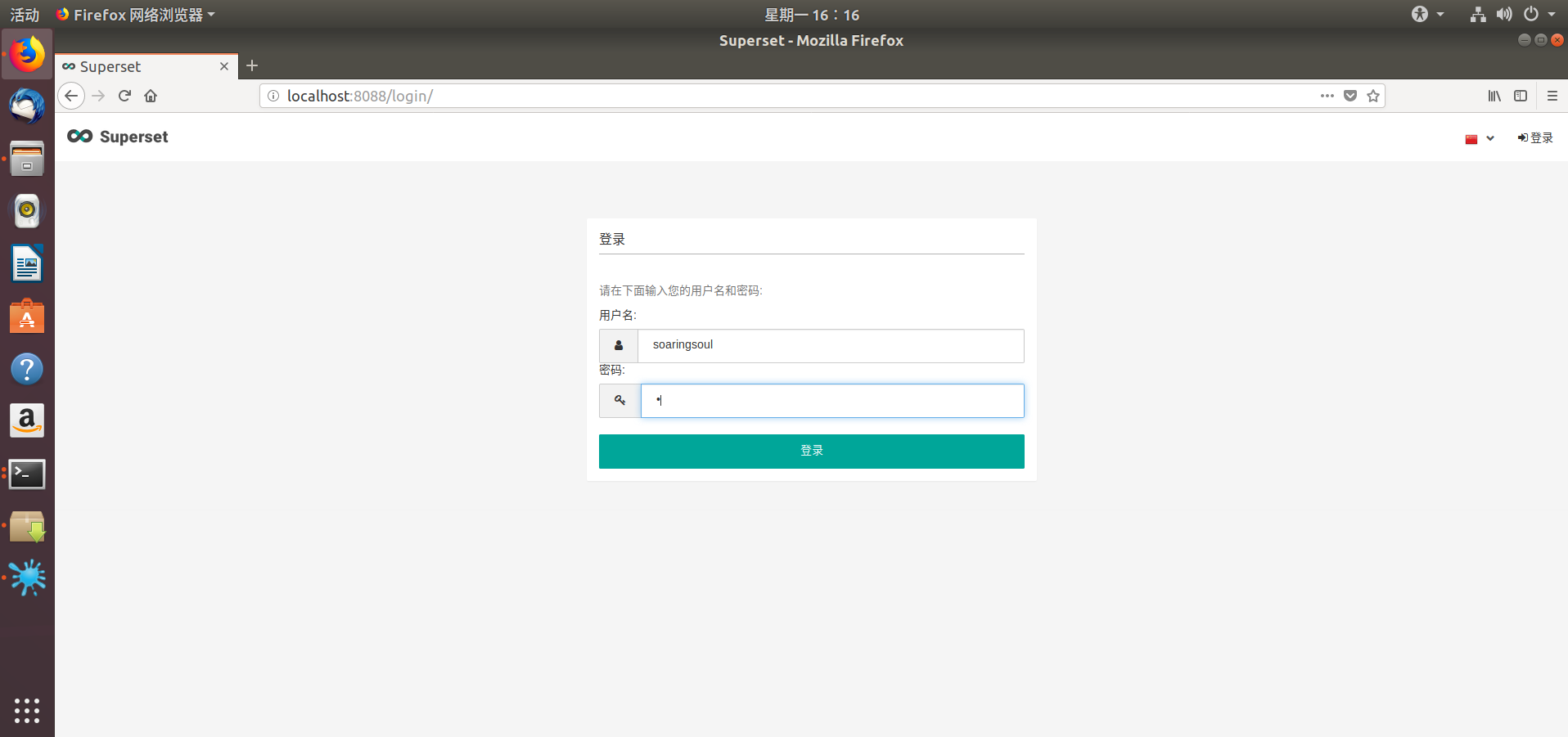Open page actions three-dots menu

pos(1327,96)
